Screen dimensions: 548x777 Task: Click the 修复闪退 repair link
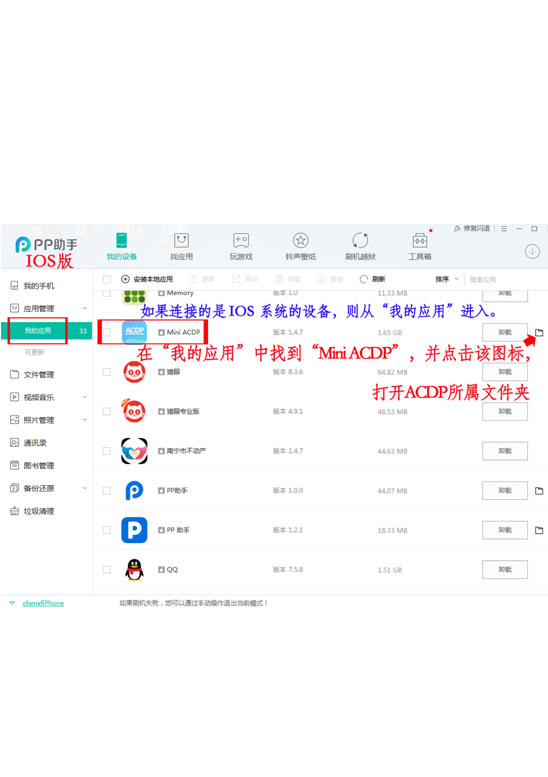click(x=472, y=228)
